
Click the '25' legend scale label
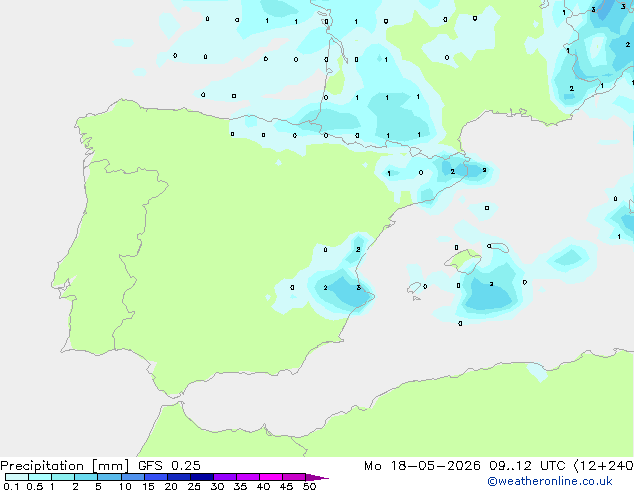click(194, 486)
